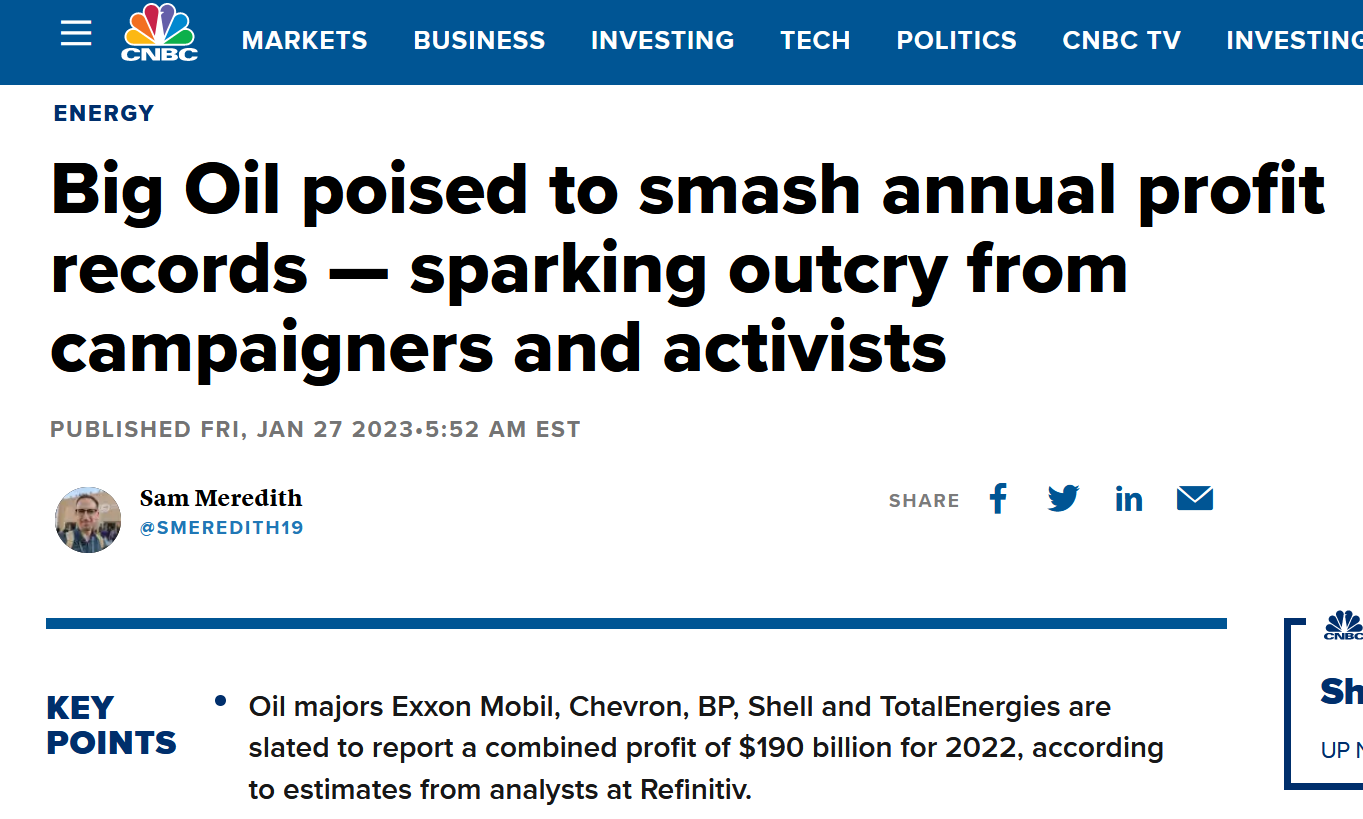1363x819 pixels.
Task: Click small CNBC logo in right sidebar card
Action: 1343,626
